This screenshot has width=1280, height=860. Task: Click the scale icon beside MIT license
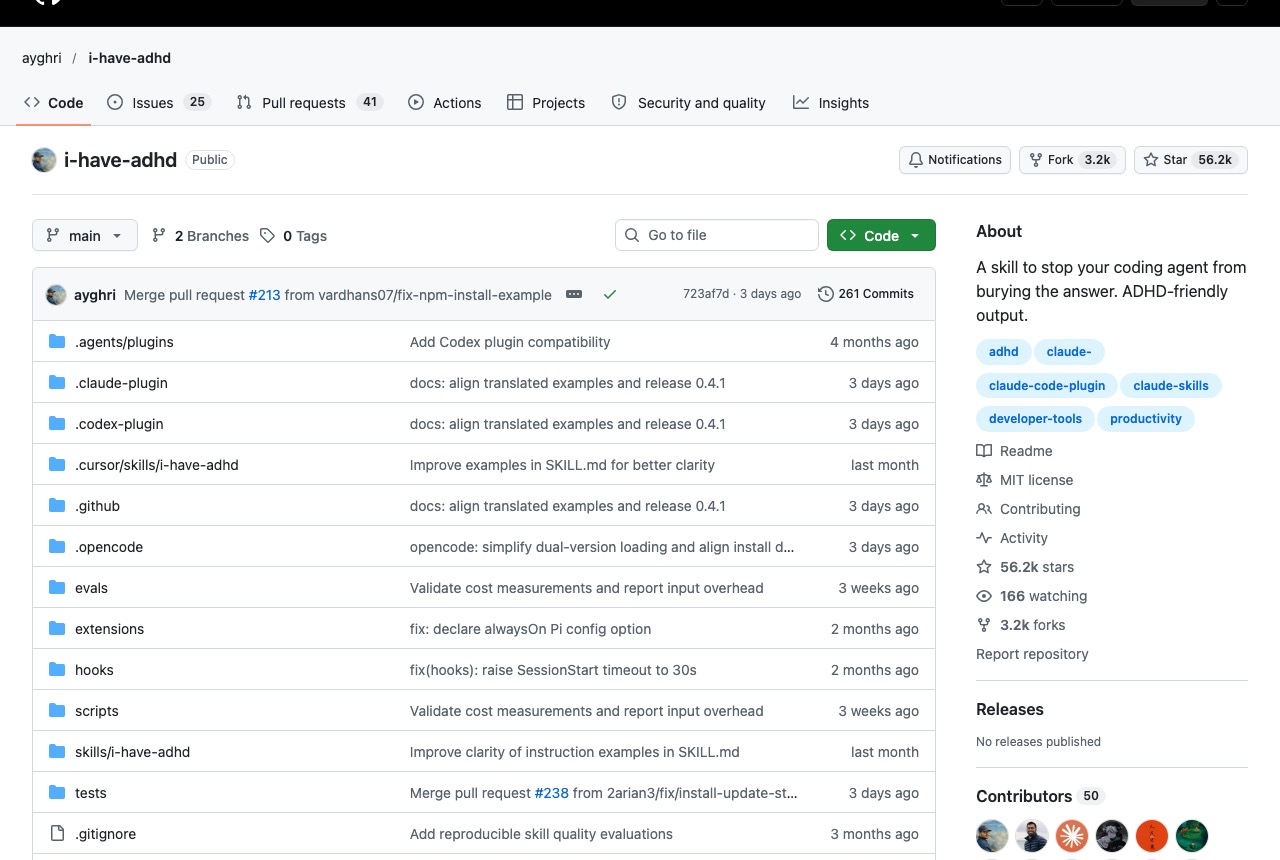[984, 480]
